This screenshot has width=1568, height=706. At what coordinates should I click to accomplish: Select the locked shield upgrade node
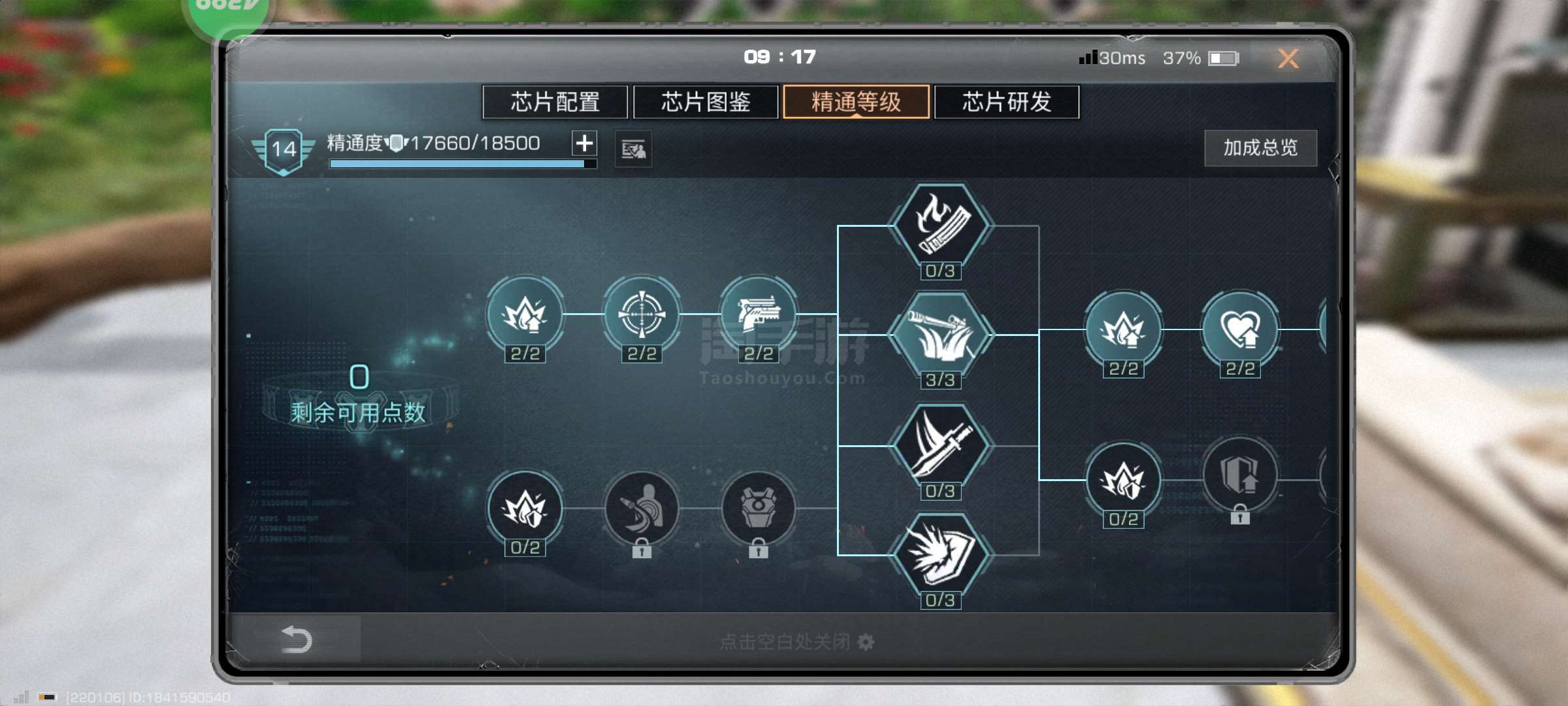click(x=1240, y=476)
